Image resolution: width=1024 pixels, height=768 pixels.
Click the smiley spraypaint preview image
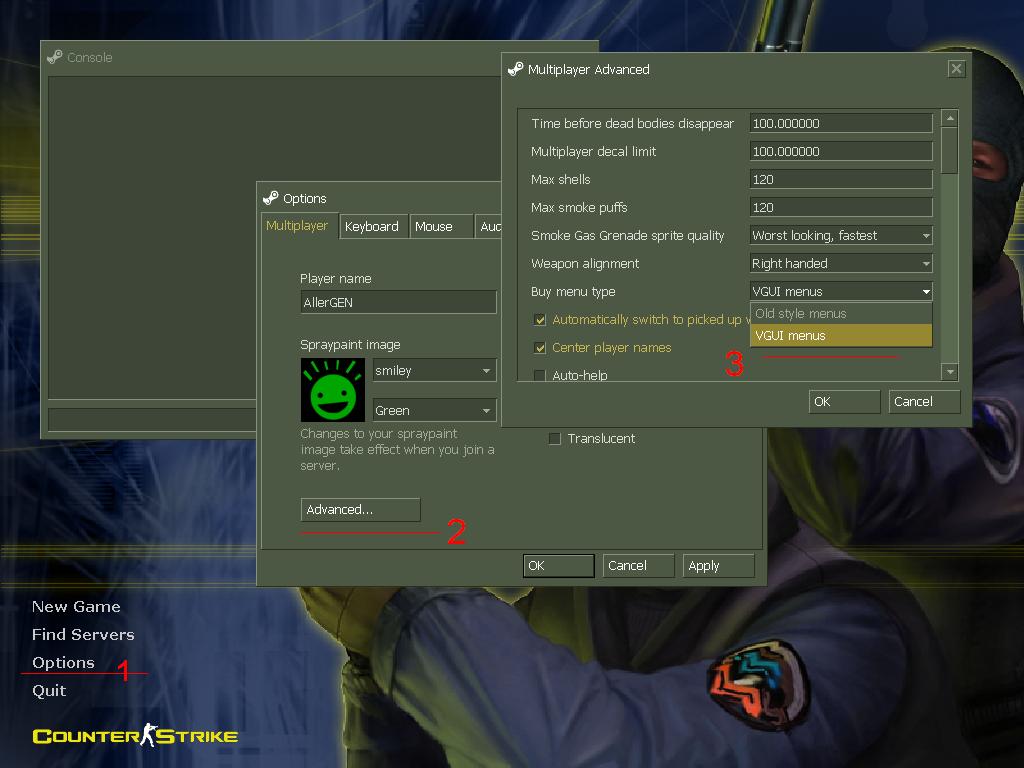(x=332, y=390)
